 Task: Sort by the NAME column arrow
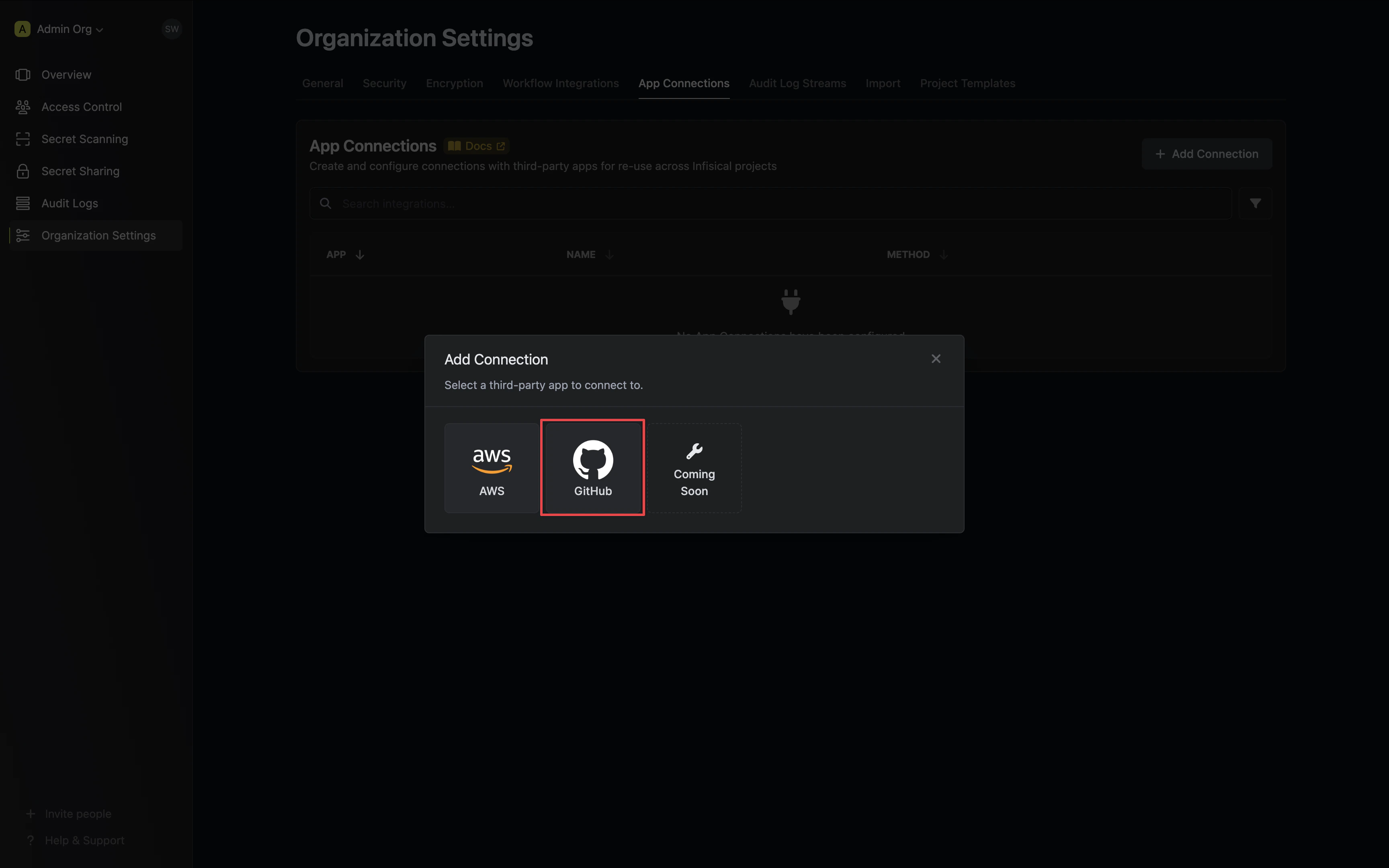pos(609,254)
